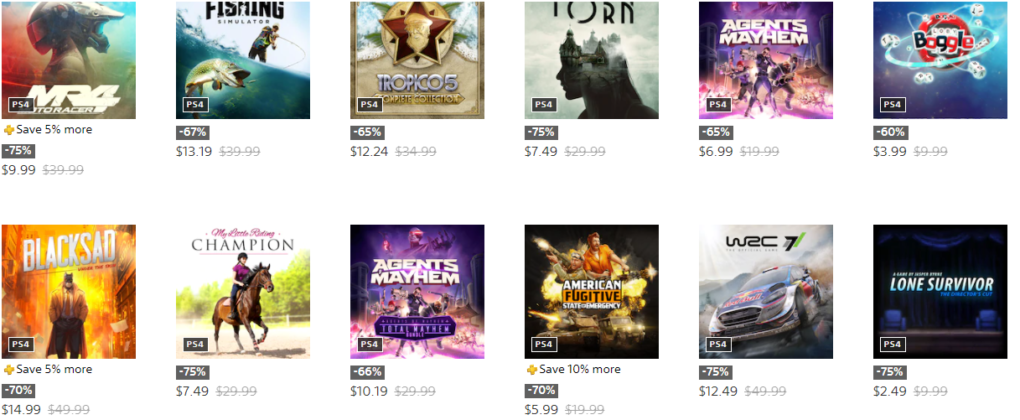Click the PS4 badge on WRC 7 cover
Screen dimensions: 1020x420
[x=717, y=344]
